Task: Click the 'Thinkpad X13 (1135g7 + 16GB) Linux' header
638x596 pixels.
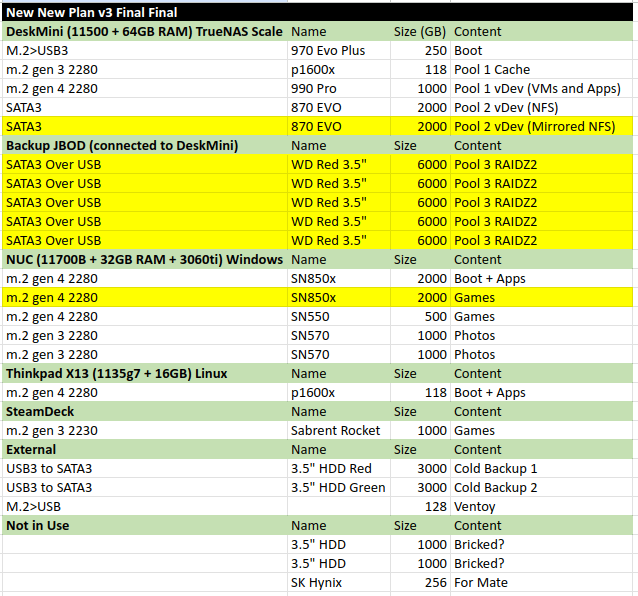Action: 144,373
